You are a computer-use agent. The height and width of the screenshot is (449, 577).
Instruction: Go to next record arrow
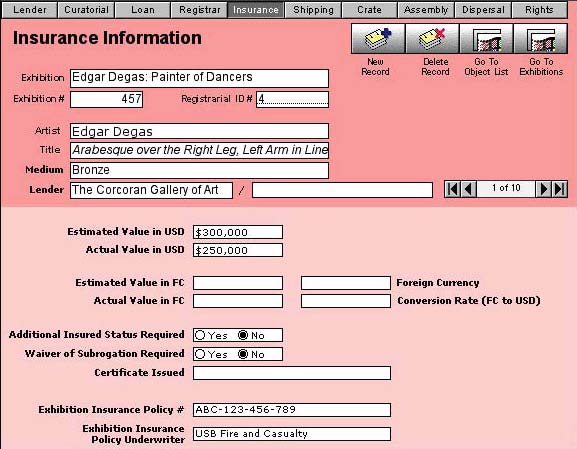click(x=543, y=189)
